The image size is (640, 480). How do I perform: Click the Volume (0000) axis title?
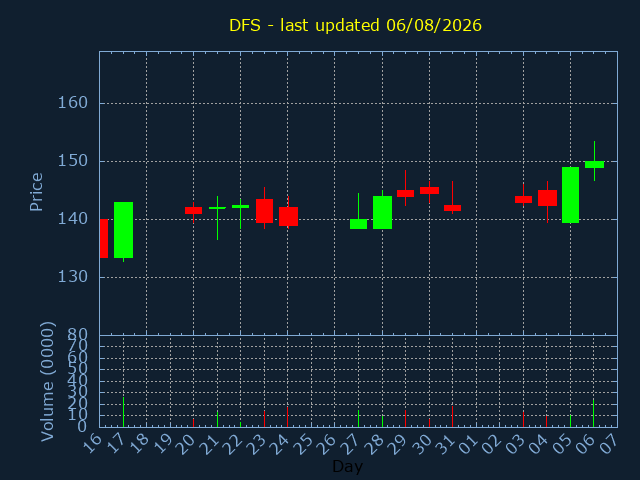coord(47,382)
